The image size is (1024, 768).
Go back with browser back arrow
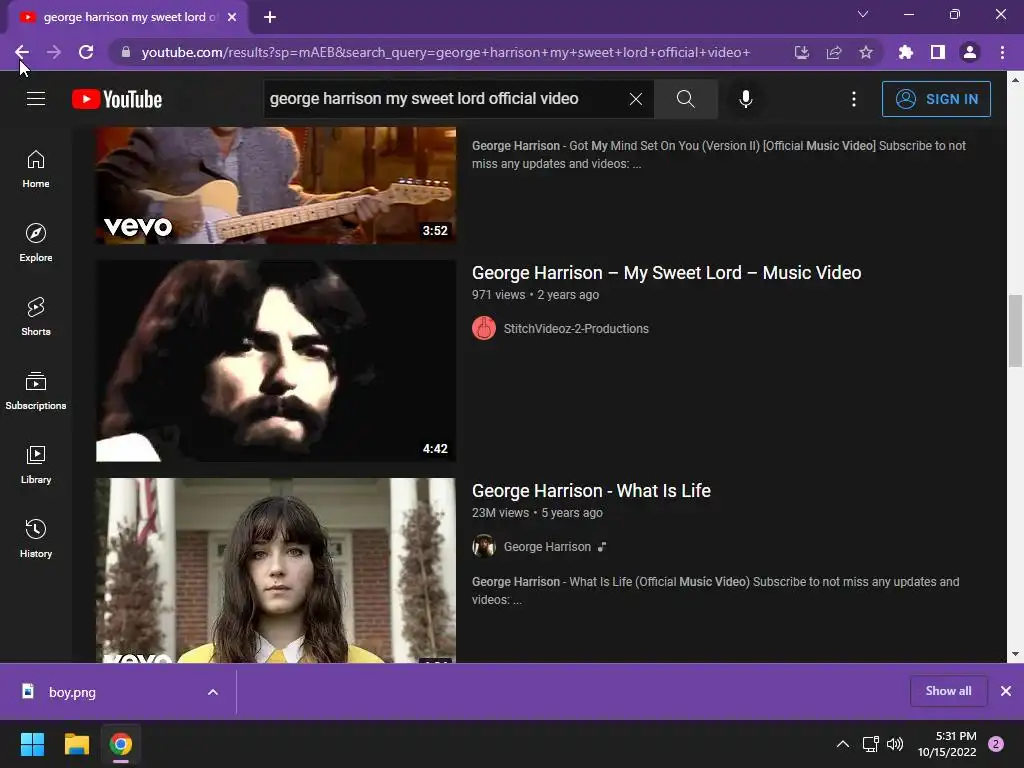[x=22, y=52]
